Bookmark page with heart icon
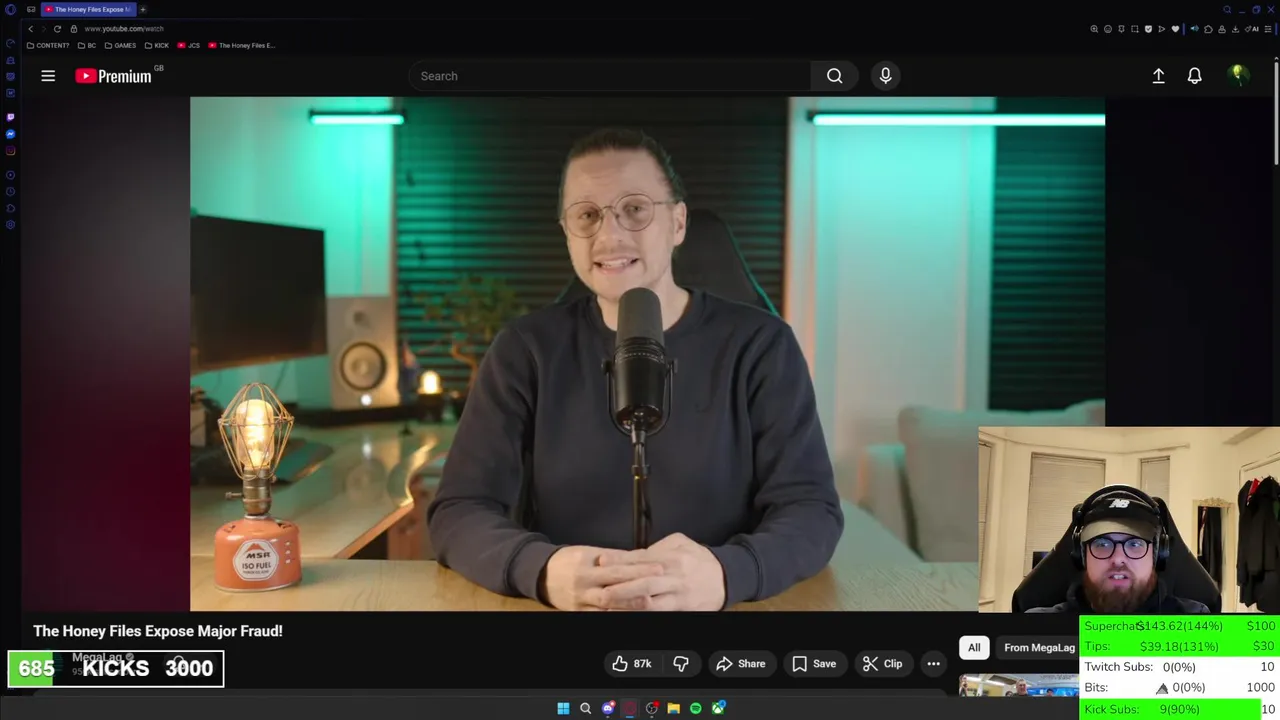 tap(1175, 29)
